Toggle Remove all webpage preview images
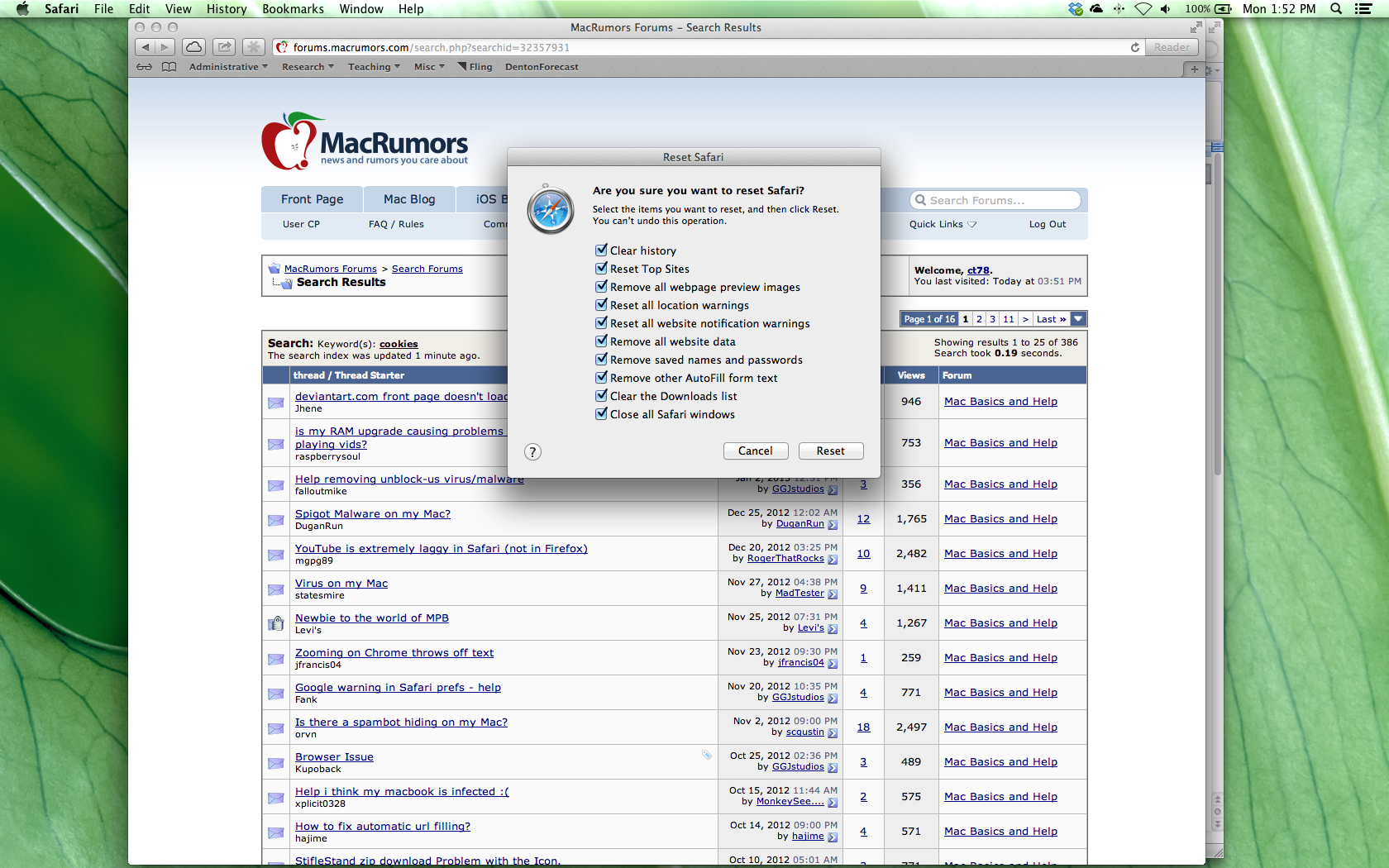1389x868 pixels. tap(601, 286)
